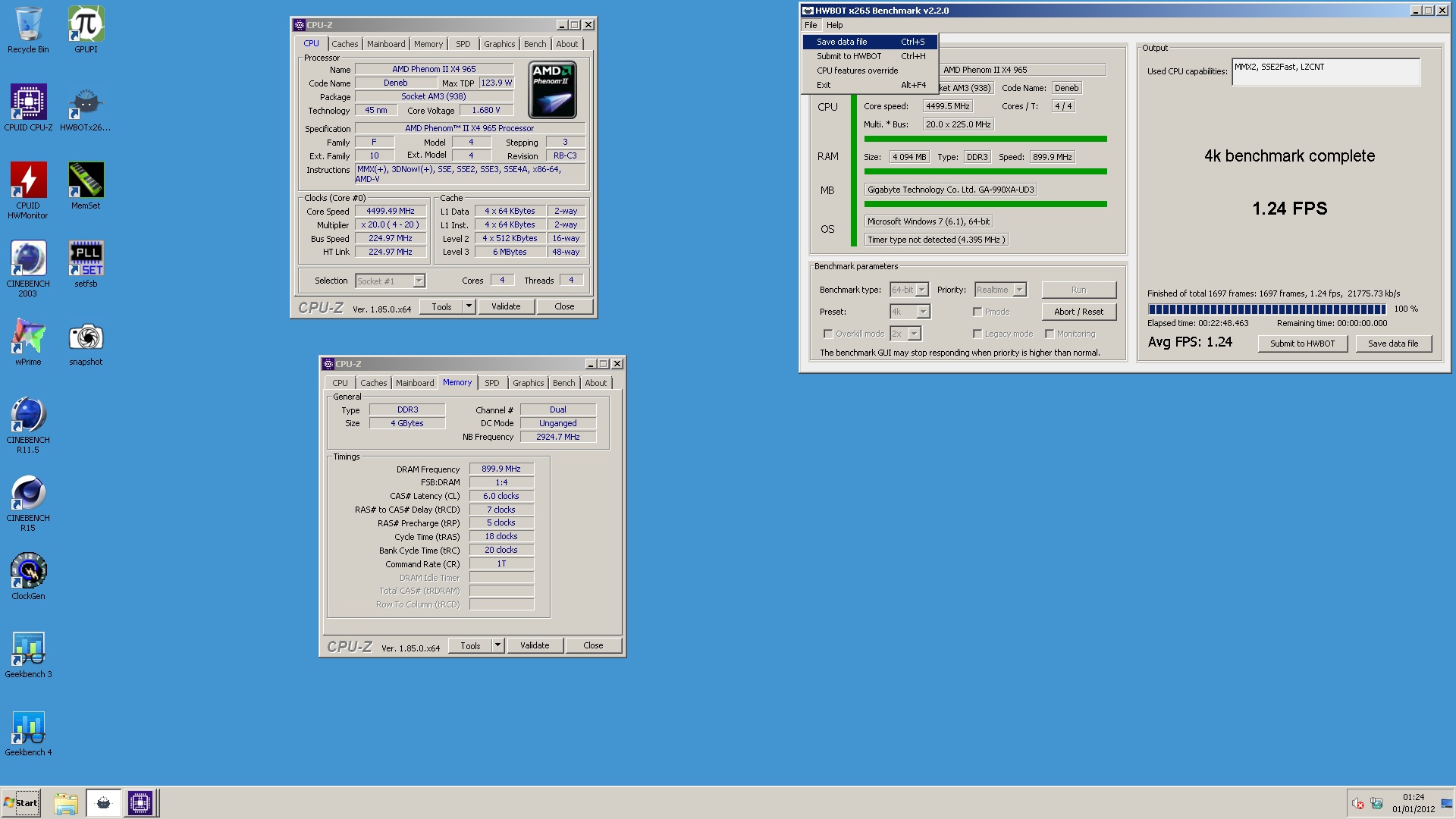Click the green CPU status bar
Viewport: 1456px width, 819px height.
[x=985, y=139]
